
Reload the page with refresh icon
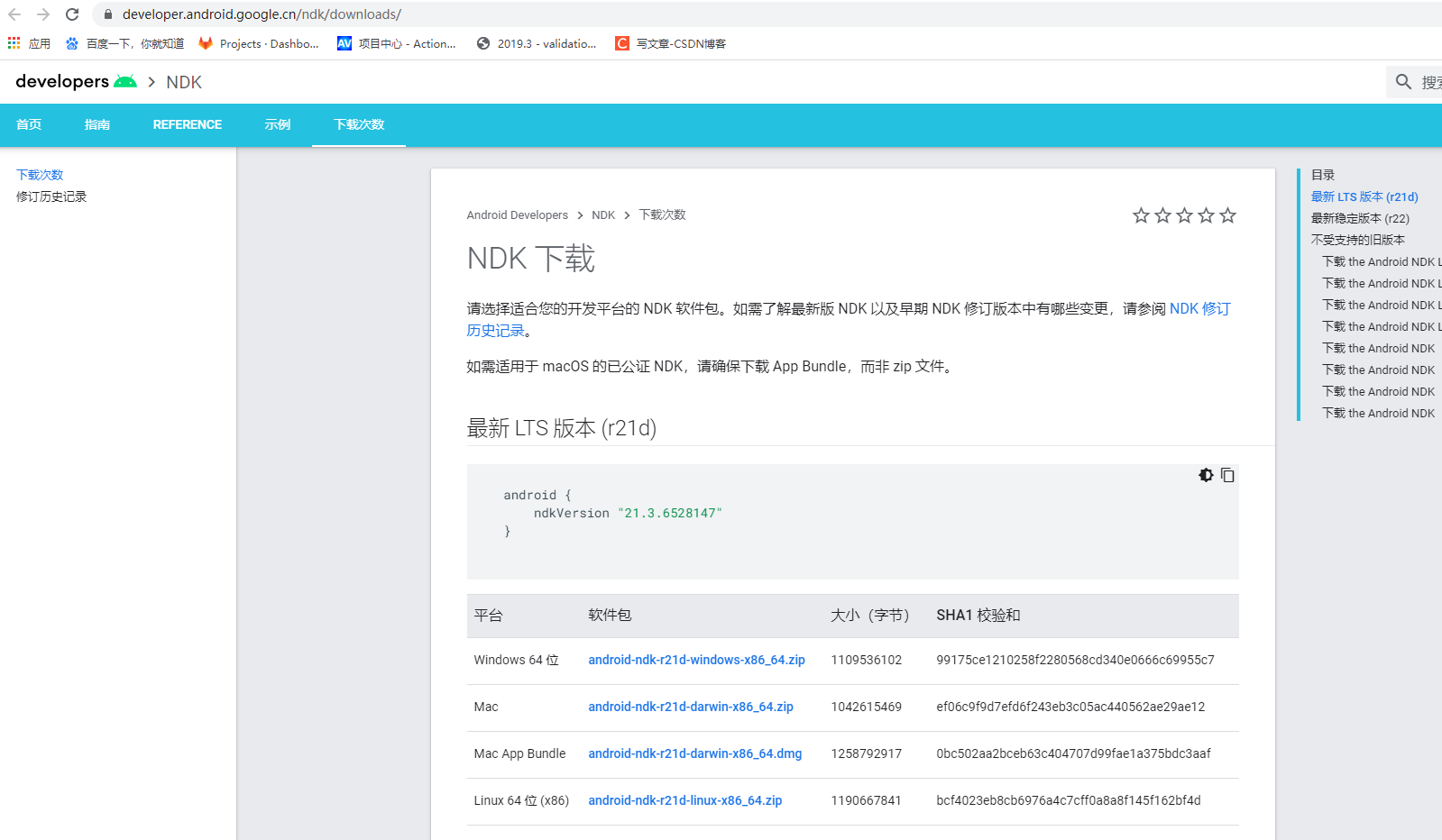click(x=72, y=14)
